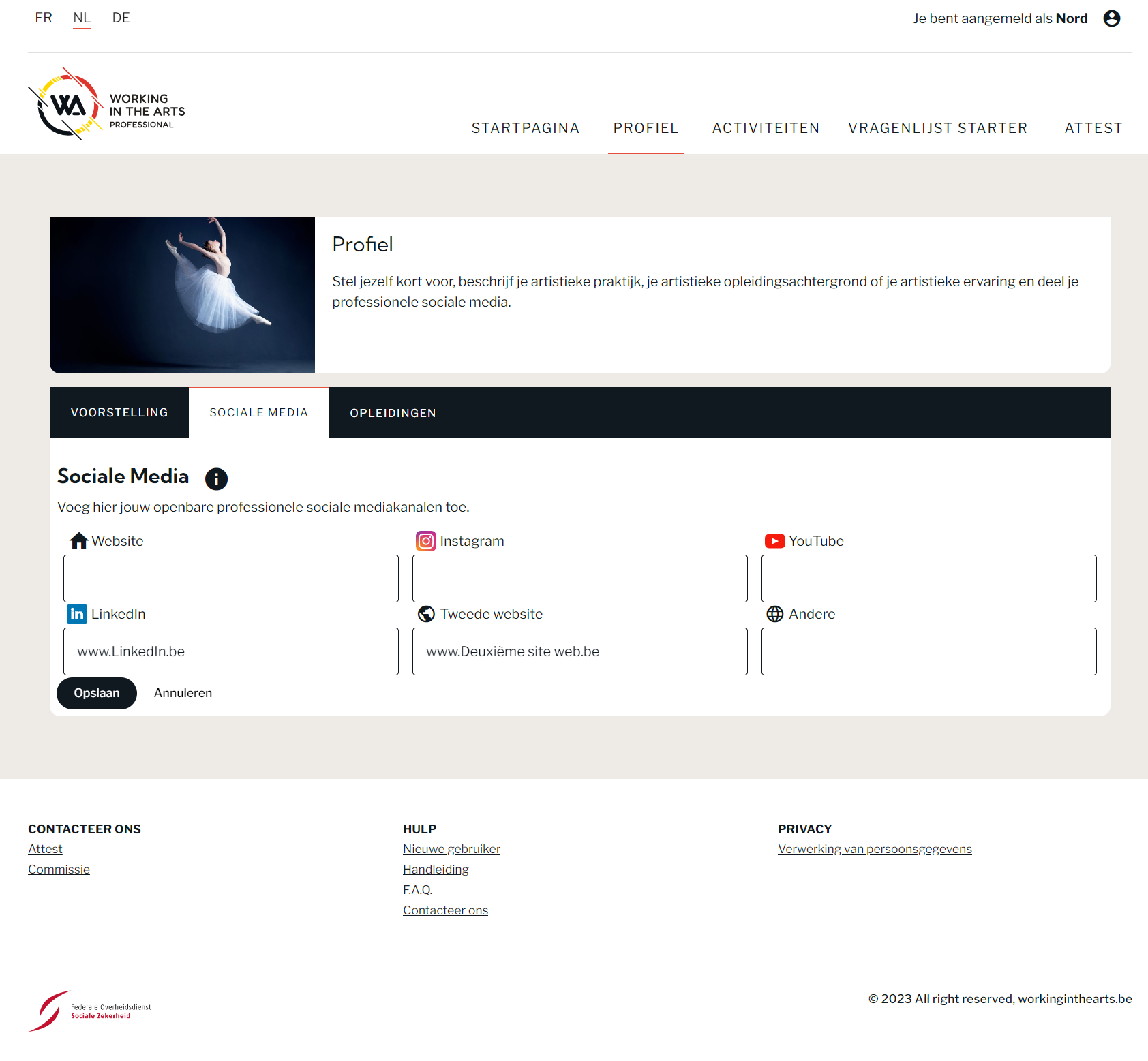Image resolution: width=1148 pixels, height=1061 pixels.
Task: Click the Instagram field label
Action: point(472,541)
